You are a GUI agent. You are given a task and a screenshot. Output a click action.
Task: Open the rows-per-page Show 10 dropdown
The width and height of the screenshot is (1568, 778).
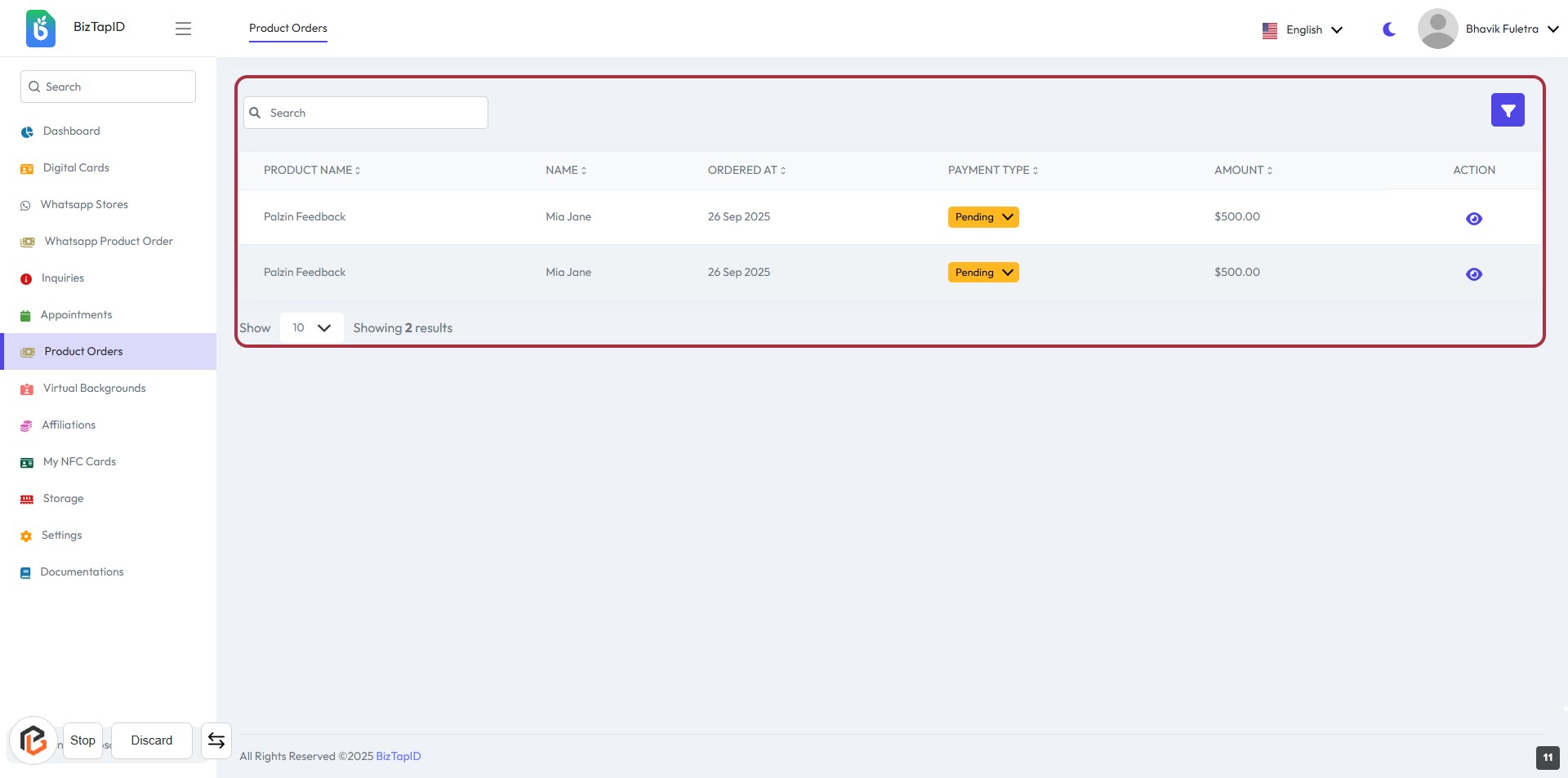point(311,328)
